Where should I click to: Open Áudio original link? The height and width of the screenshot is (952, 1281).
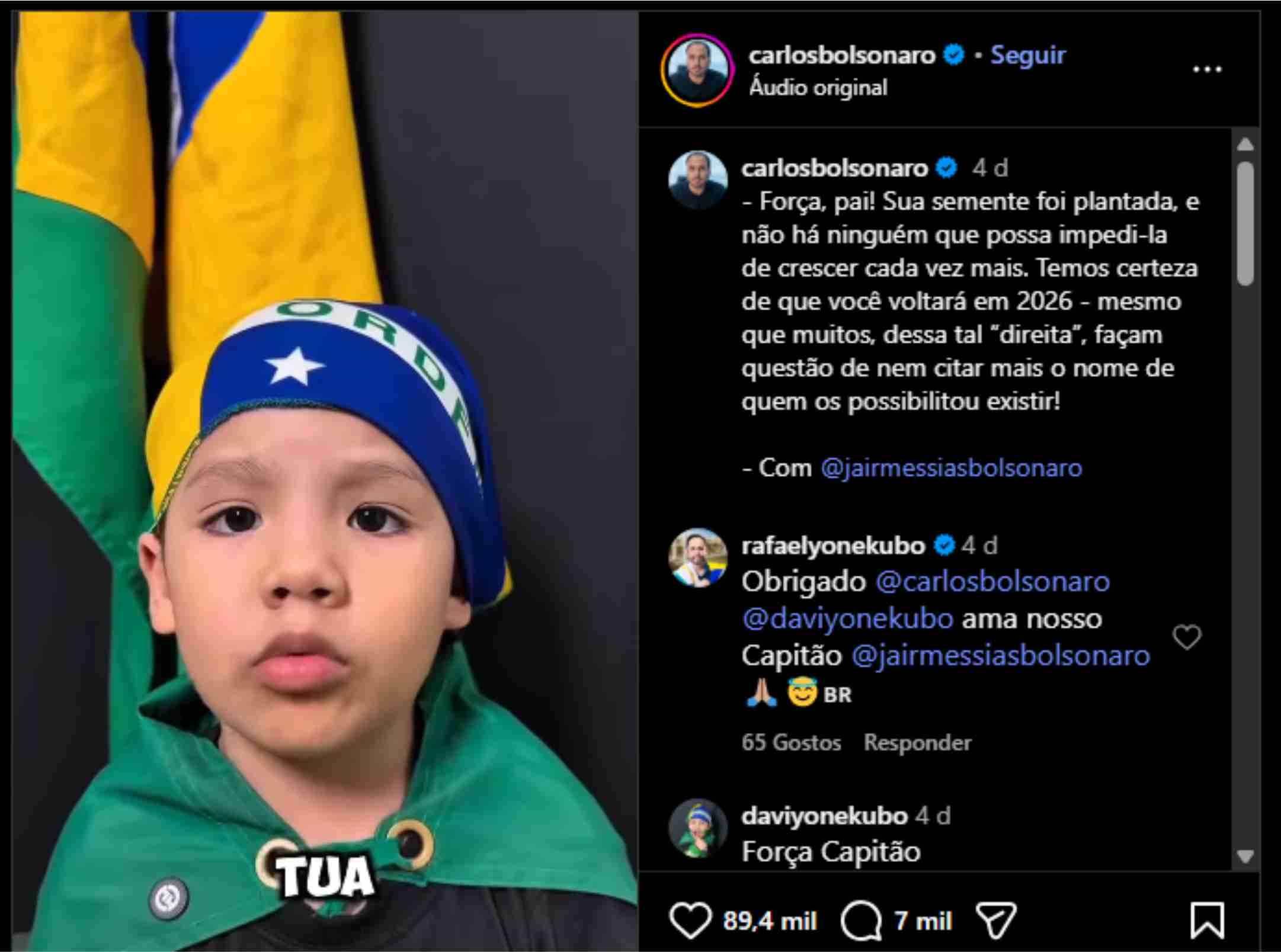818,88
